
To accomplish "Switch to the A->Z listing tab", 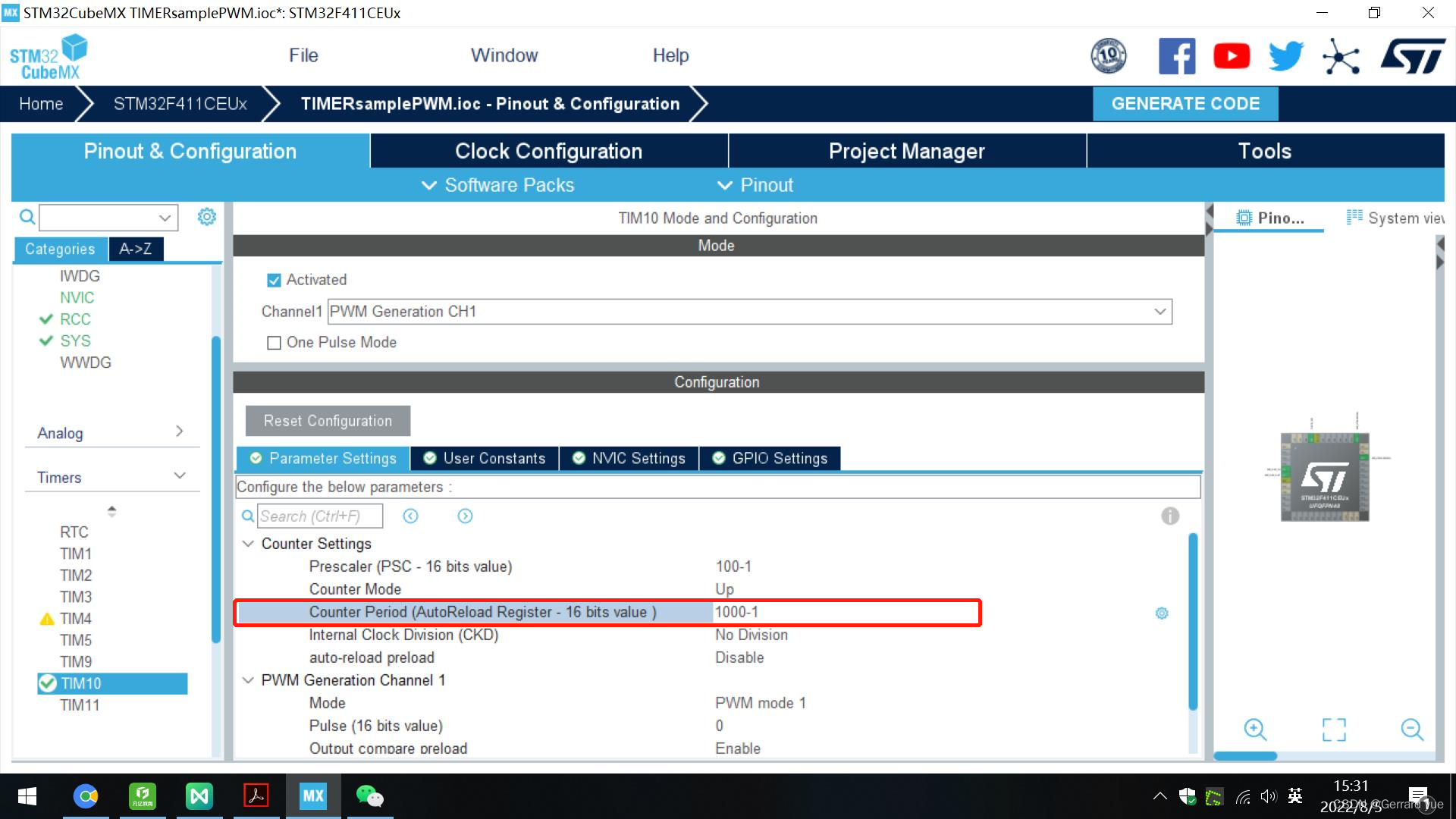I will pos(136,249).
